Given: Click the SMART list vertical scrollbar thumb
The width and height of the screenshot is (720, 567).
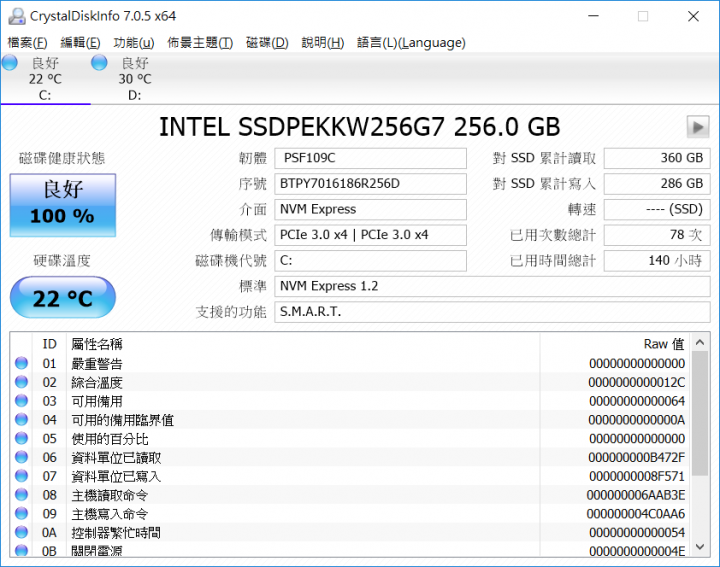Looking at the screenshot, I should pos(700,414).
